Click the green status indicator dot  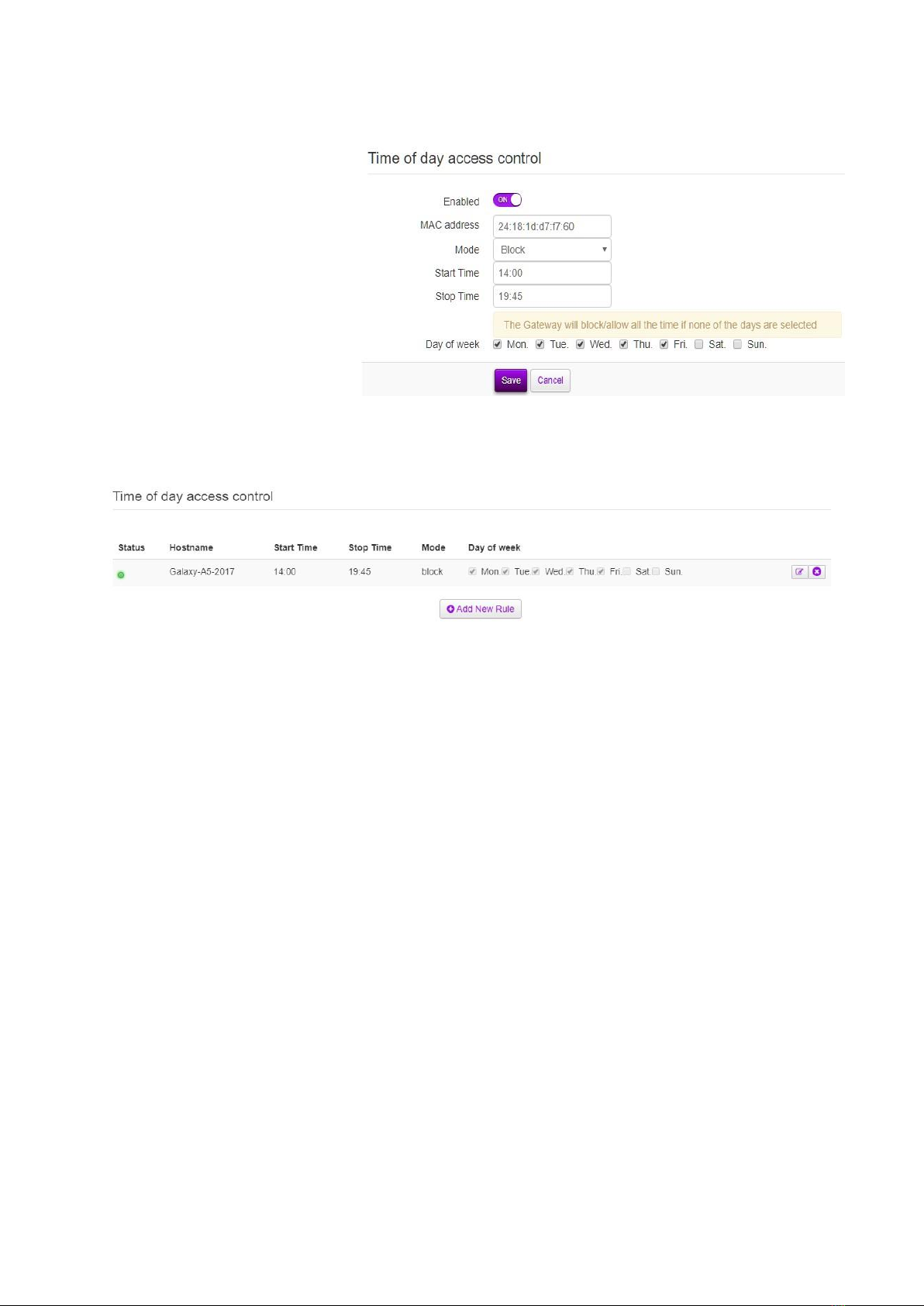(x=121, y=575)
